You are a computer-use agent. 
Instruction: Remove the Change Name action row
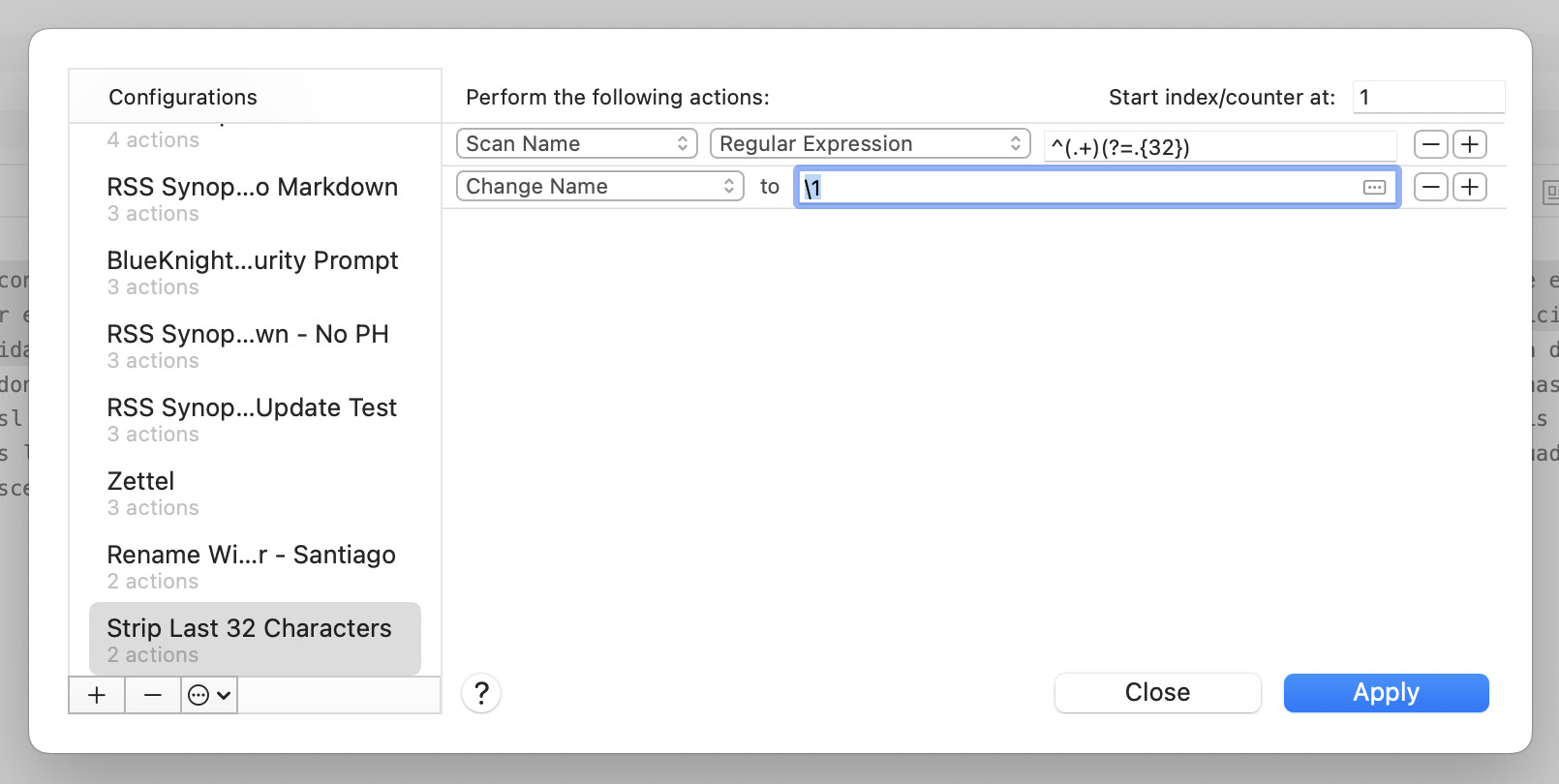pyautogui.click(x=1430, y=187)
